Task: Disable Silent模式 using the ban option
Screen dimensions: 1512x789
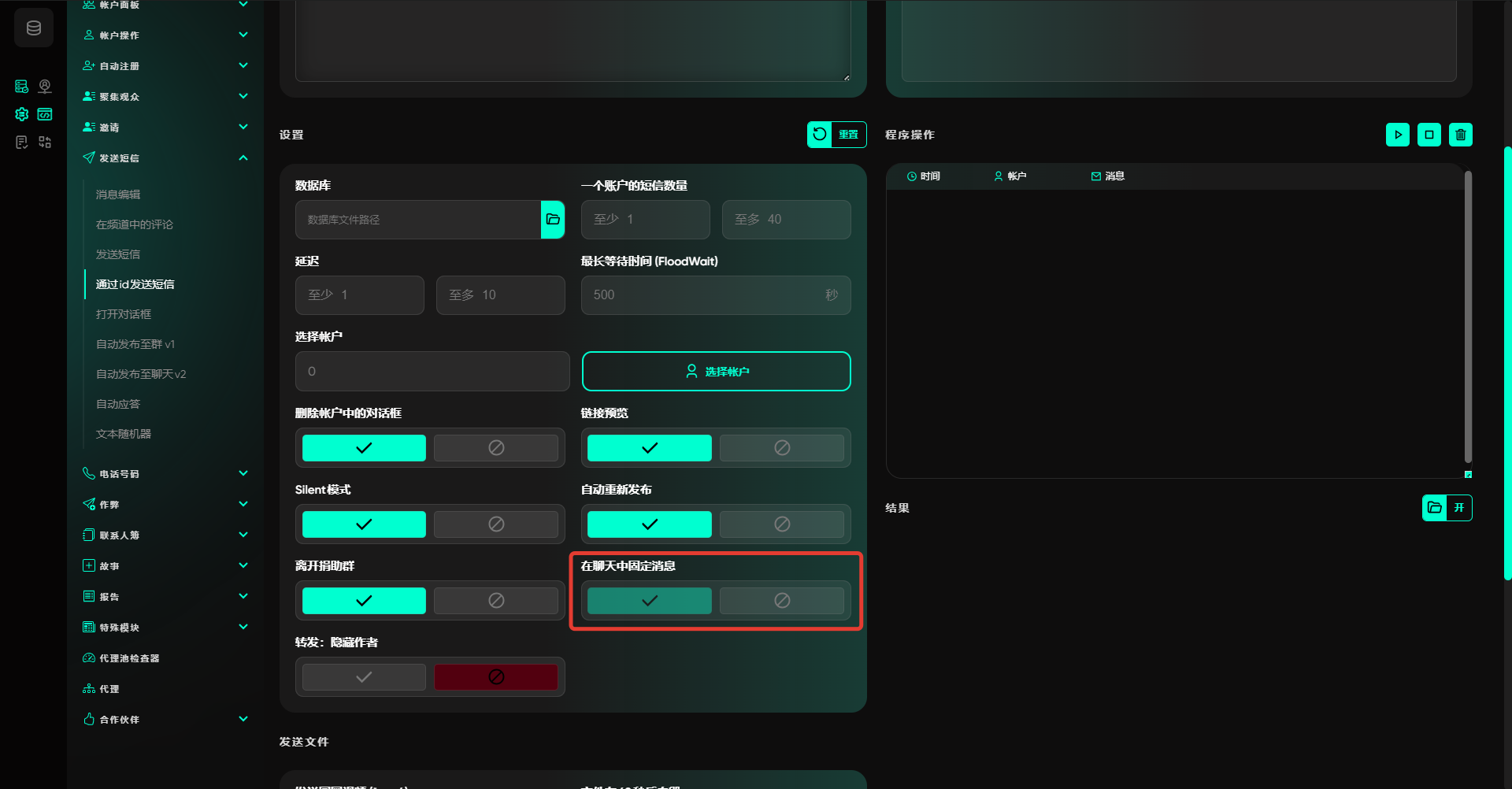Action: (x=496, y=524)
